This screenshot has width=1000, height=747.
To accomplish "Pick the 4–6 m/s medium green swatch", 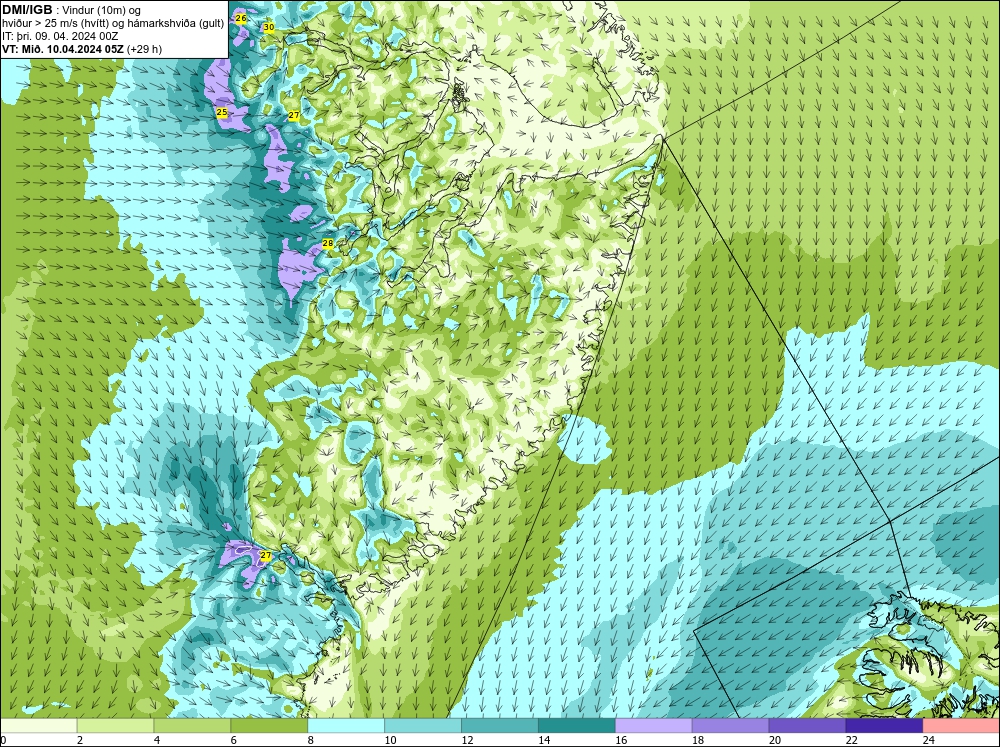I will tap(192, 726).
